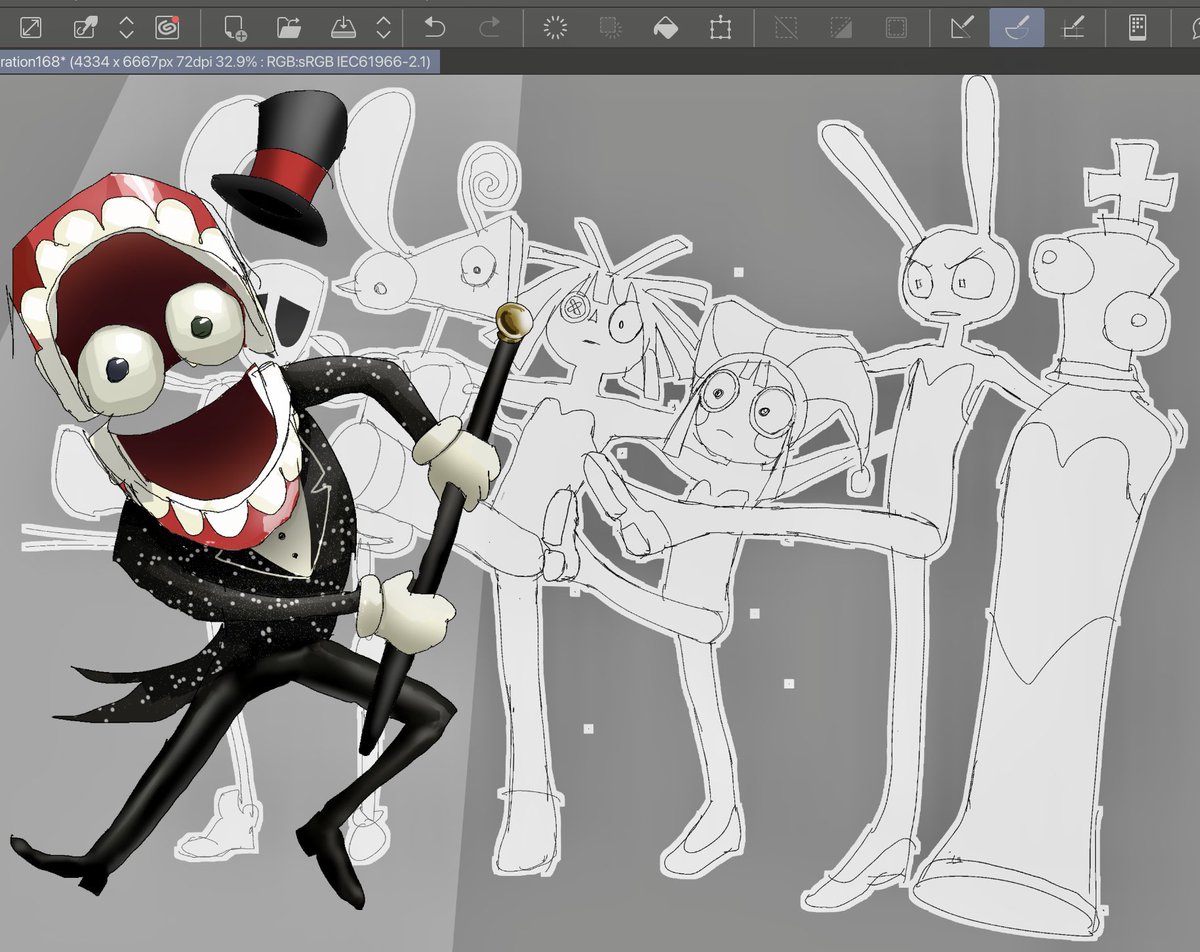Disable the highlighted Snap to Special Ruler
Viewport: 1200px width, 952px height.
pyautogui.click(x=1017, y=27)
